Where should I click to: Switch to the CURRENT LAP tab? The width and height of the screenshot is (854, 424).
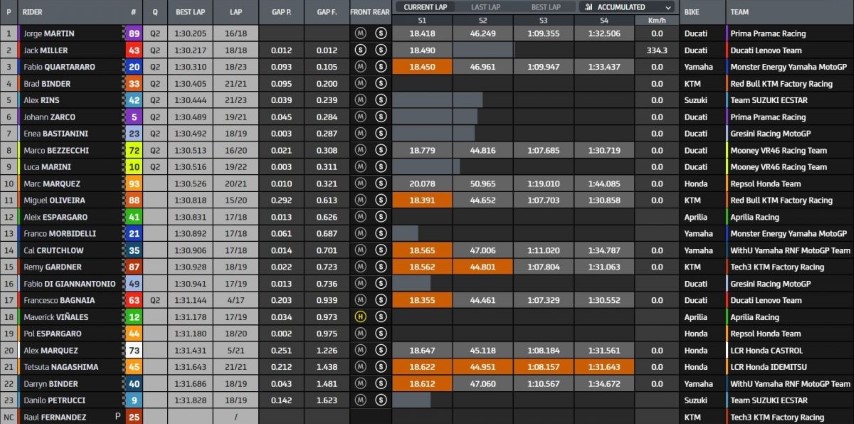[425, 7]
